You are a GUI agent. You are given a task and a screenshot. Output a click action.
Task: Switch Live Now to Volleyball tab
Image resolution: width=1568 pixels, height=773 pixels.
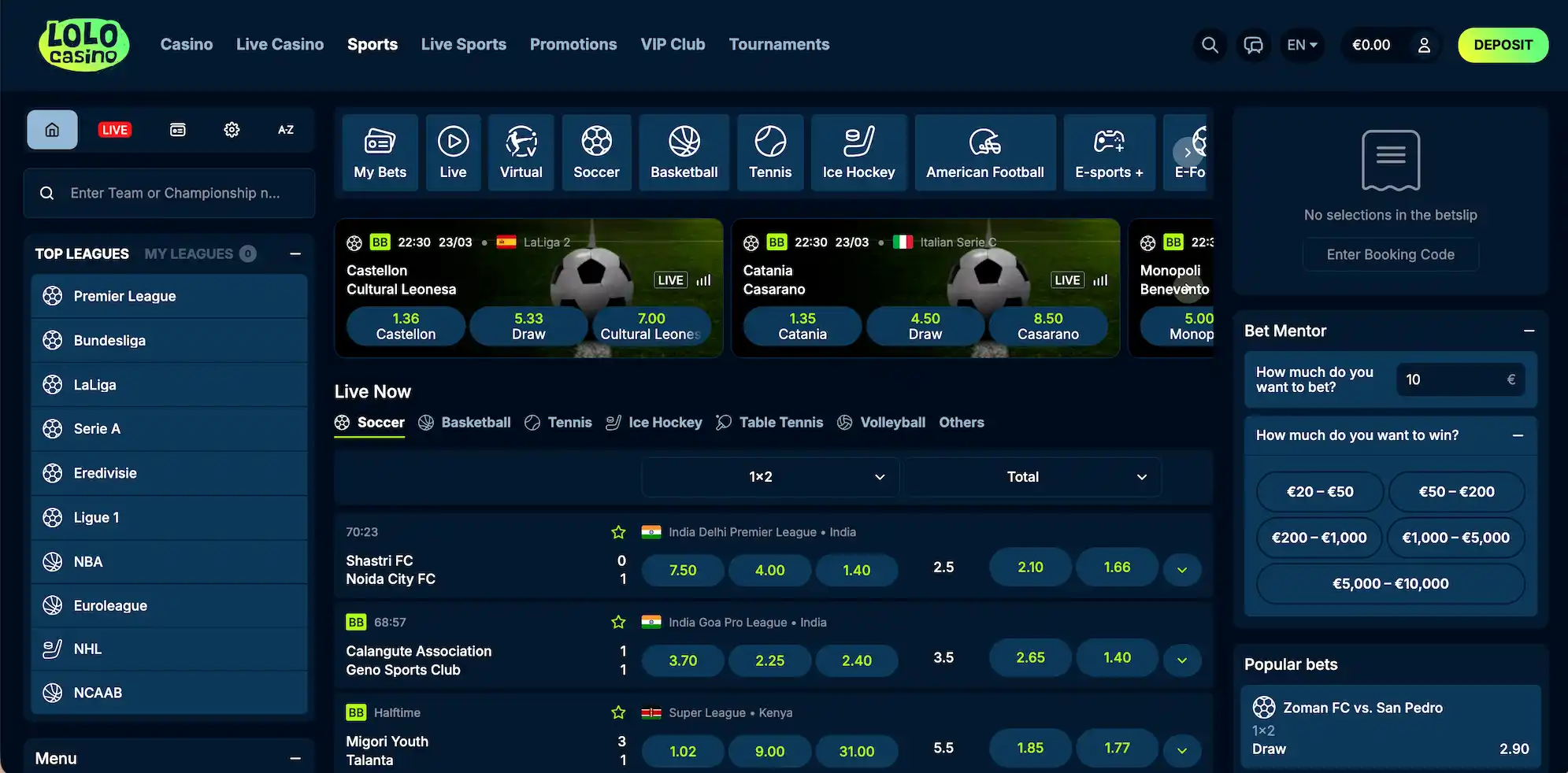coord(881,423)
